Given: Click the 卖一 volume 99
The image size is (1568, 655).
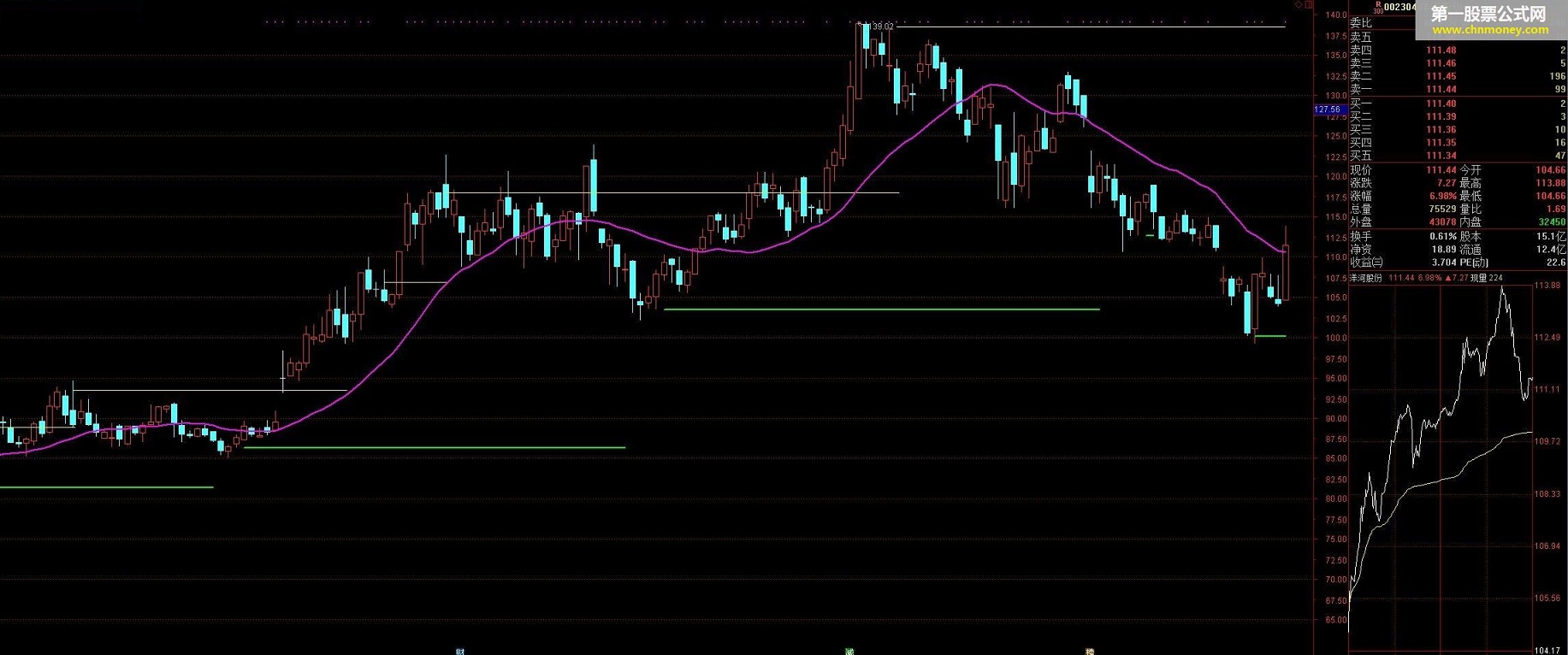Looking at the screenshot, I should 1559,89.
